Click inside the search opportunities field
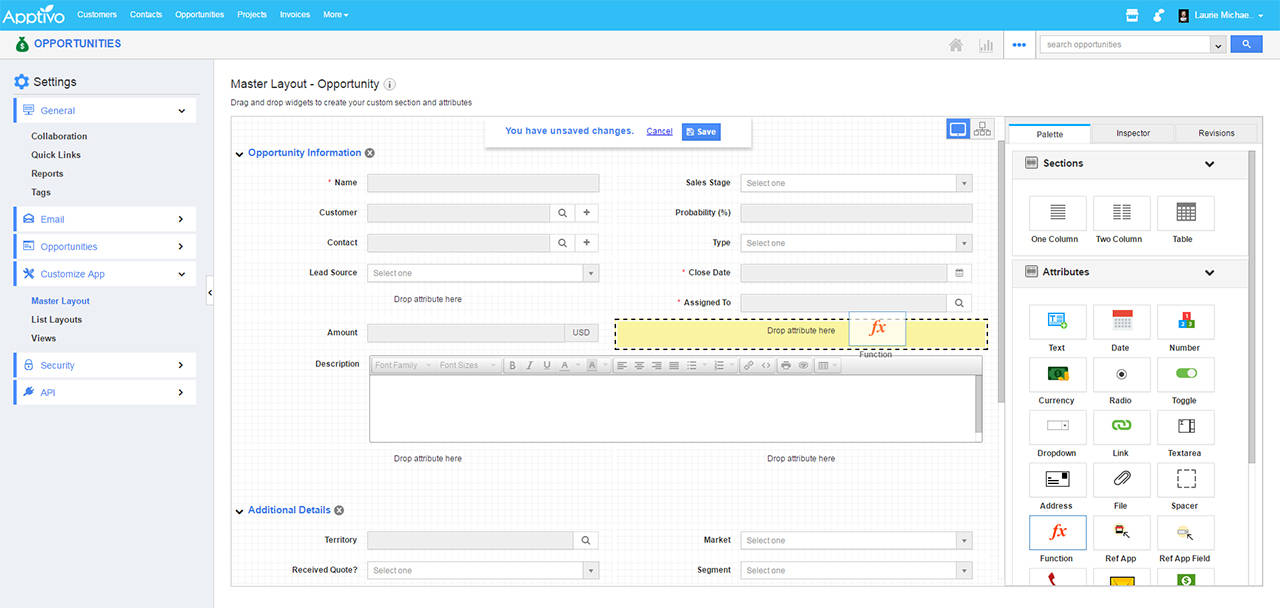The image size is (1280, 608). point(1125,44)
